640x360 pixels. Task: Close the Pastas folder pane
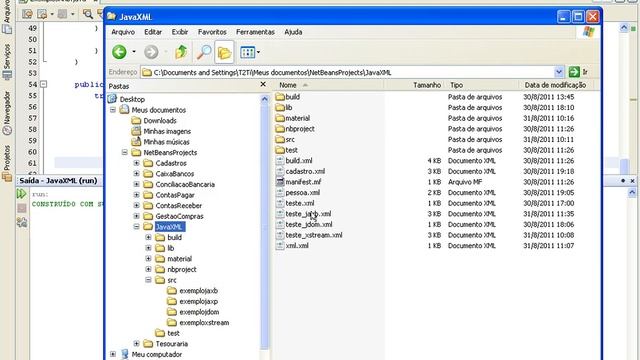tap(263, 84)
